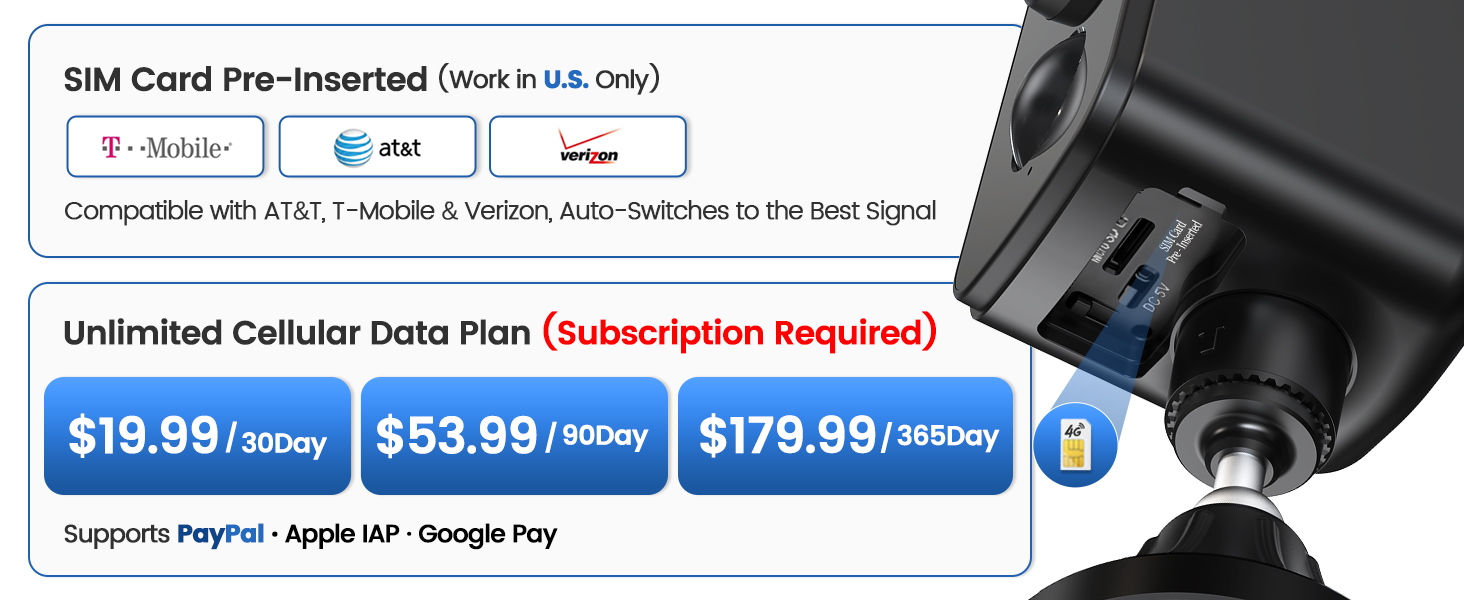Select the AT&T globe logo
Viewport: 1464px width, 600px height.
coord(352,149)
